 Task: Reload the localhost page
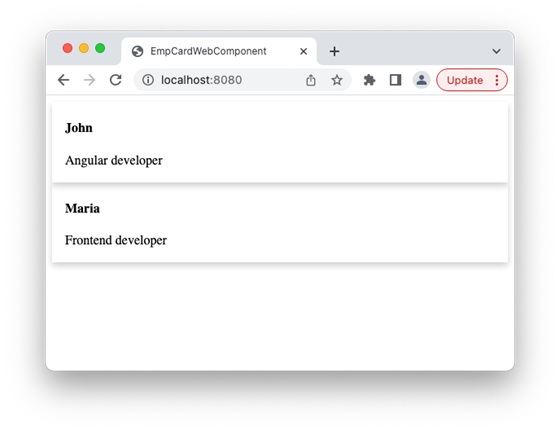pos(115,80)
